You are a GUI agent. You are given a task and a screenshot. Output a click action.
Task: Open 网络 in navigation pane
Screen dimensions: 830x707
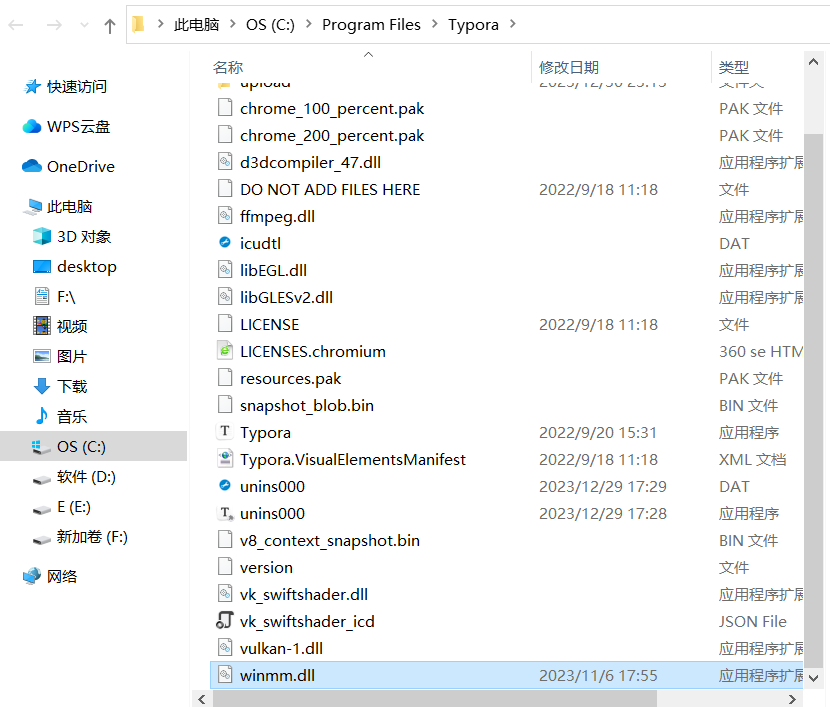click(50, 576)
